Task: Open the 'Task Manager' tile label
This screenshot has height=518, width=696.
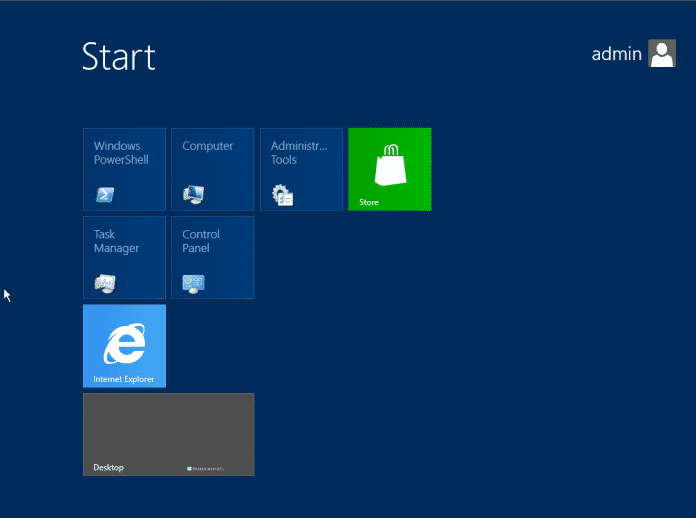Action: 116,242
